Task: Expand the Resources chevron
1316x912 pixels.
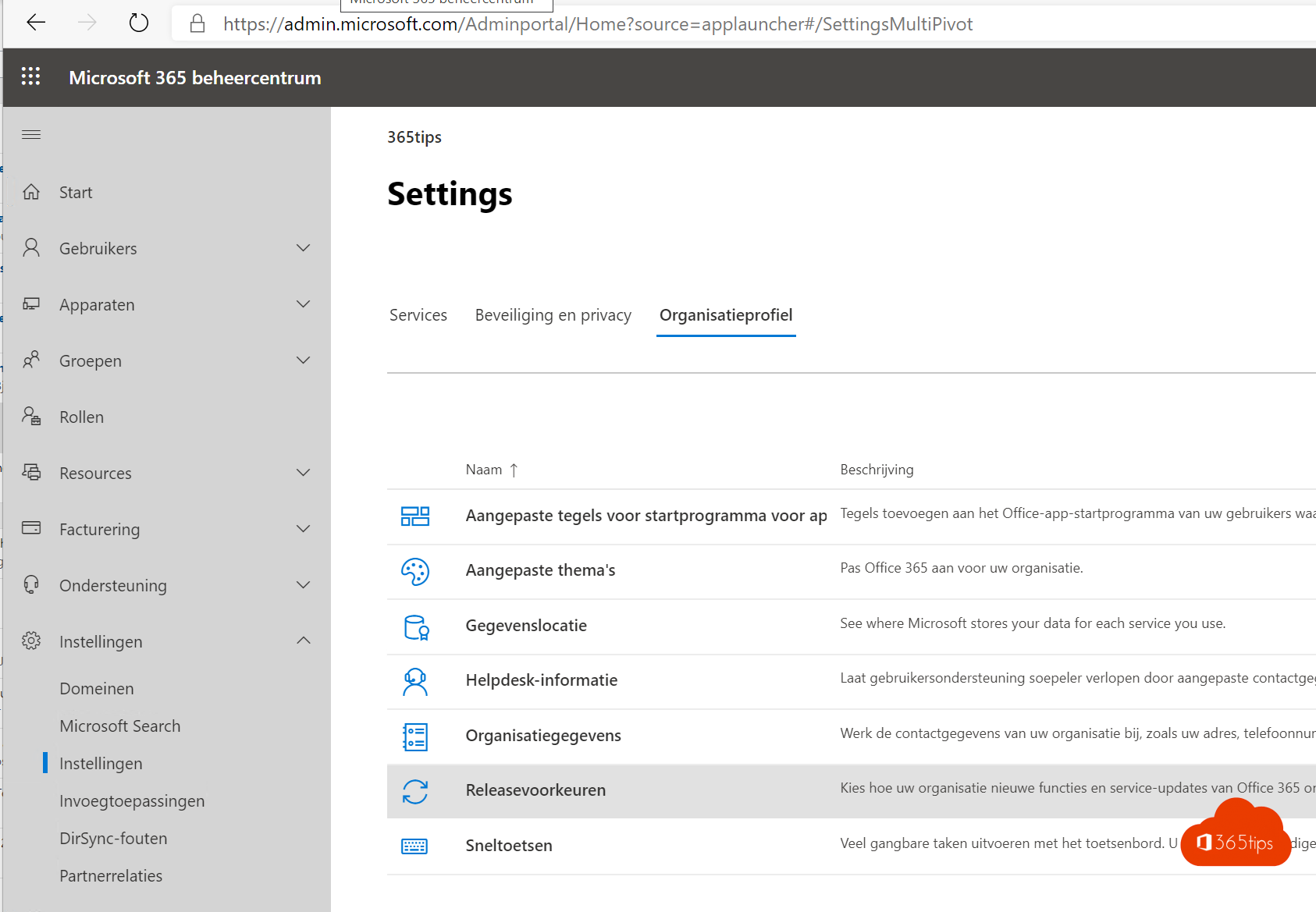Action: click(304, 473)
